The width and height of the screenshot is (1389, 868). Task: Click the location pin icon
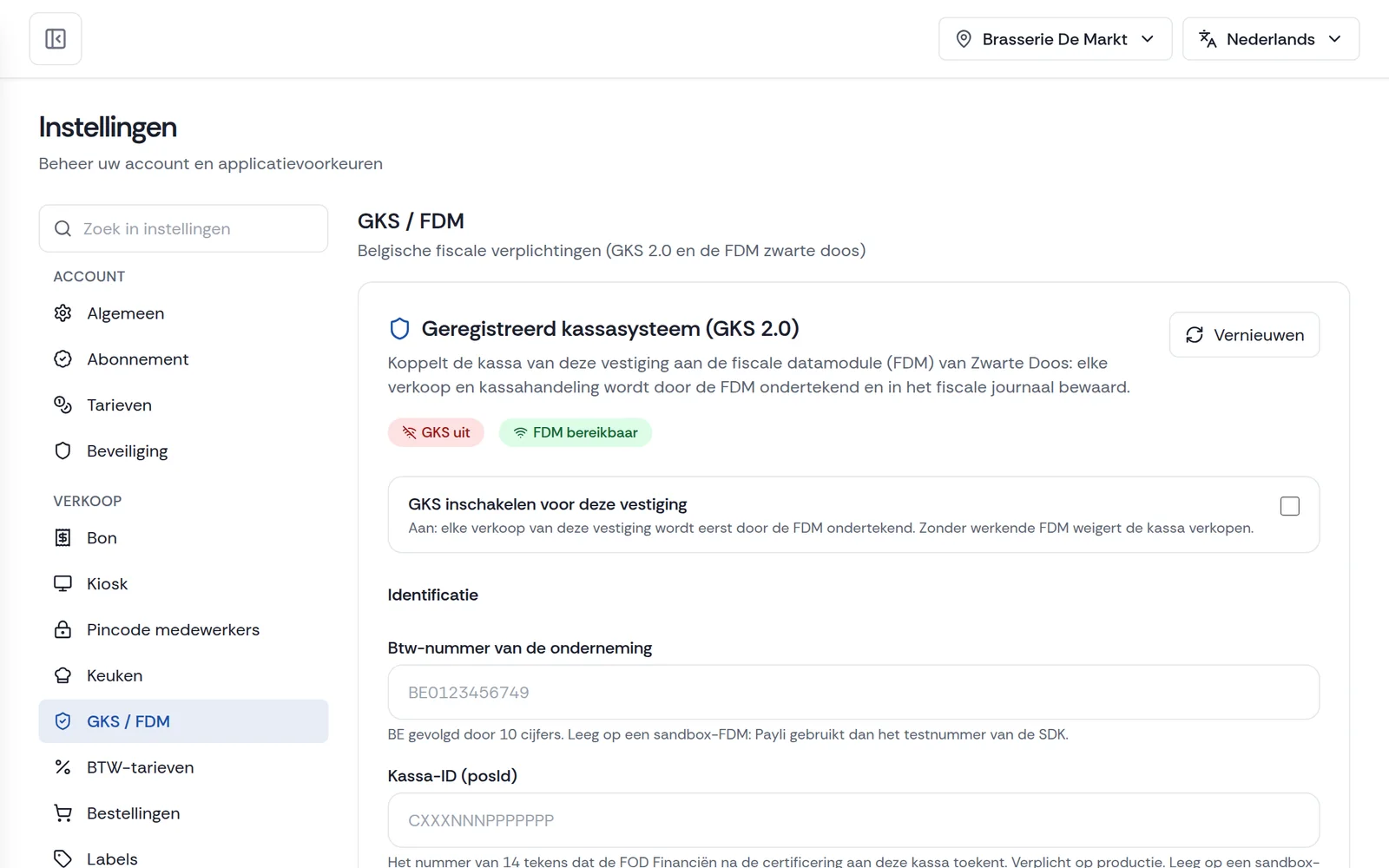click(964, 39)
